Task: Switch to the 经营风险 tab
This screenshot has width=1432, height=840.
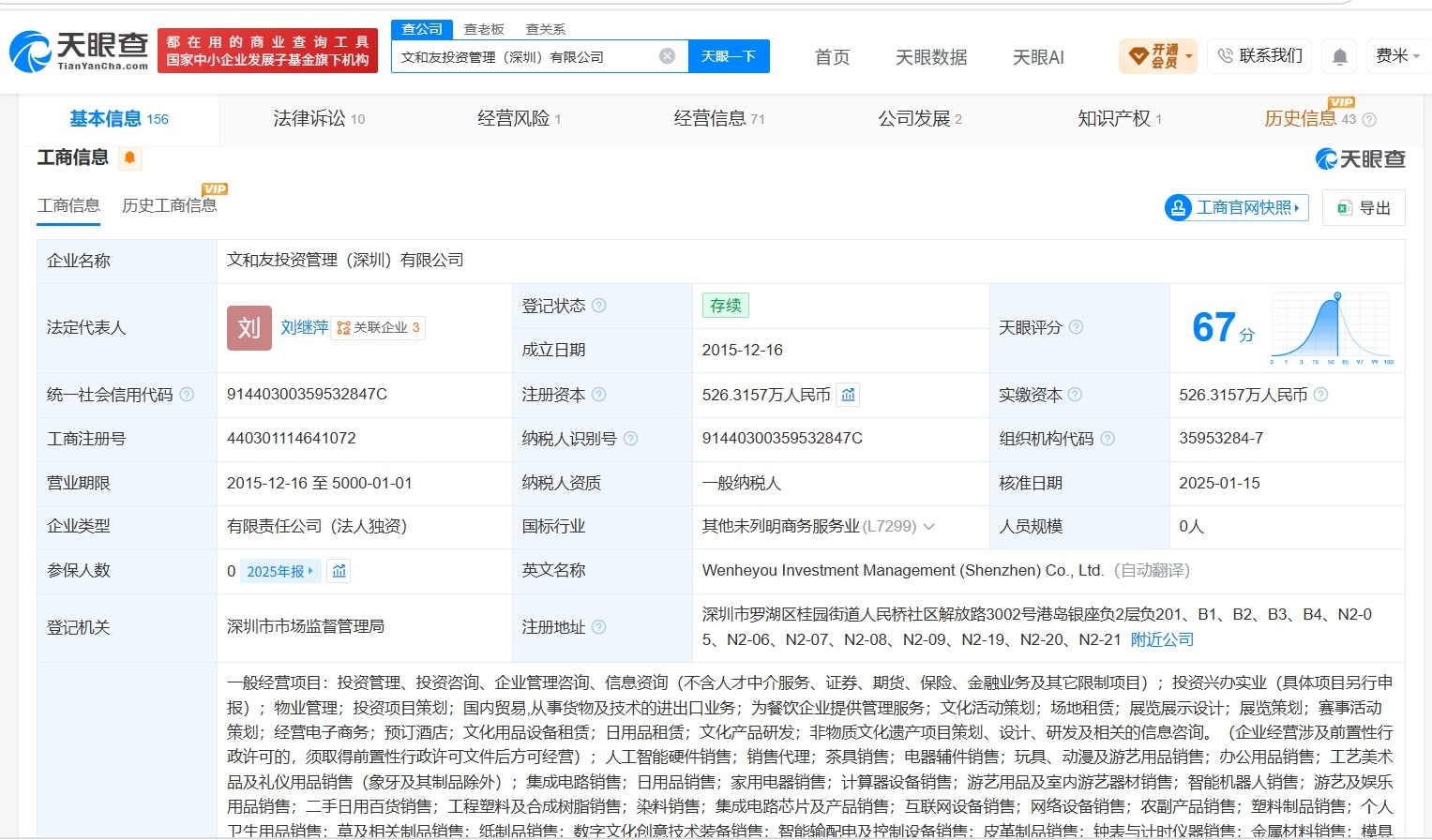Action: (x=519, y=119)
